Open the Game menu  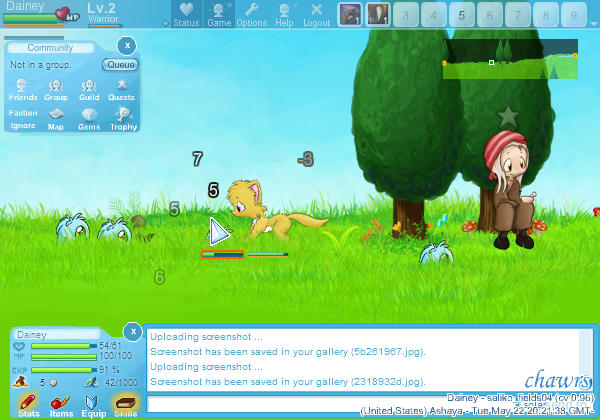[219, 15]
